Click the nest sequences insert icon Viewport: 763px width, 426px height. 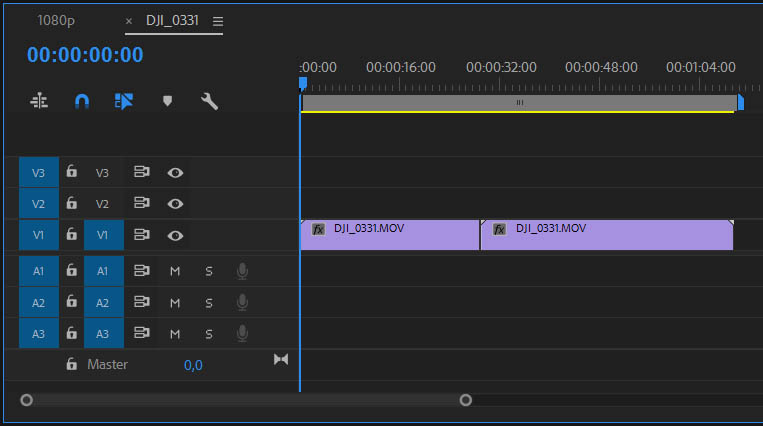[x=39, y=101]
